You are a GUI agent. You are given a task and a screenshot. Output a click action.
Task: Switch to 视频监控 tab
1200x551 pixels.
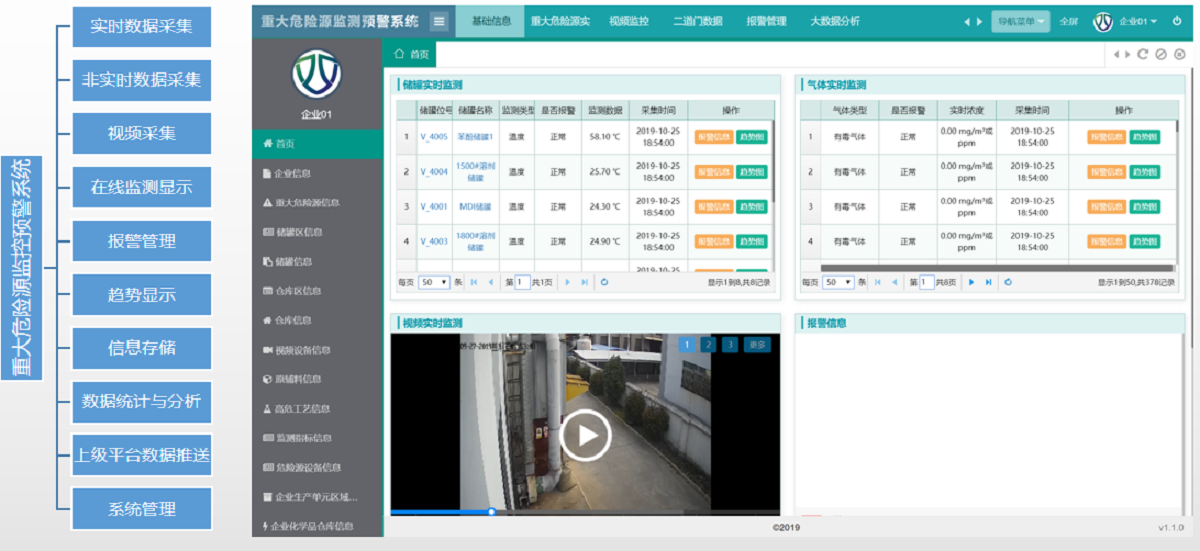629,21
